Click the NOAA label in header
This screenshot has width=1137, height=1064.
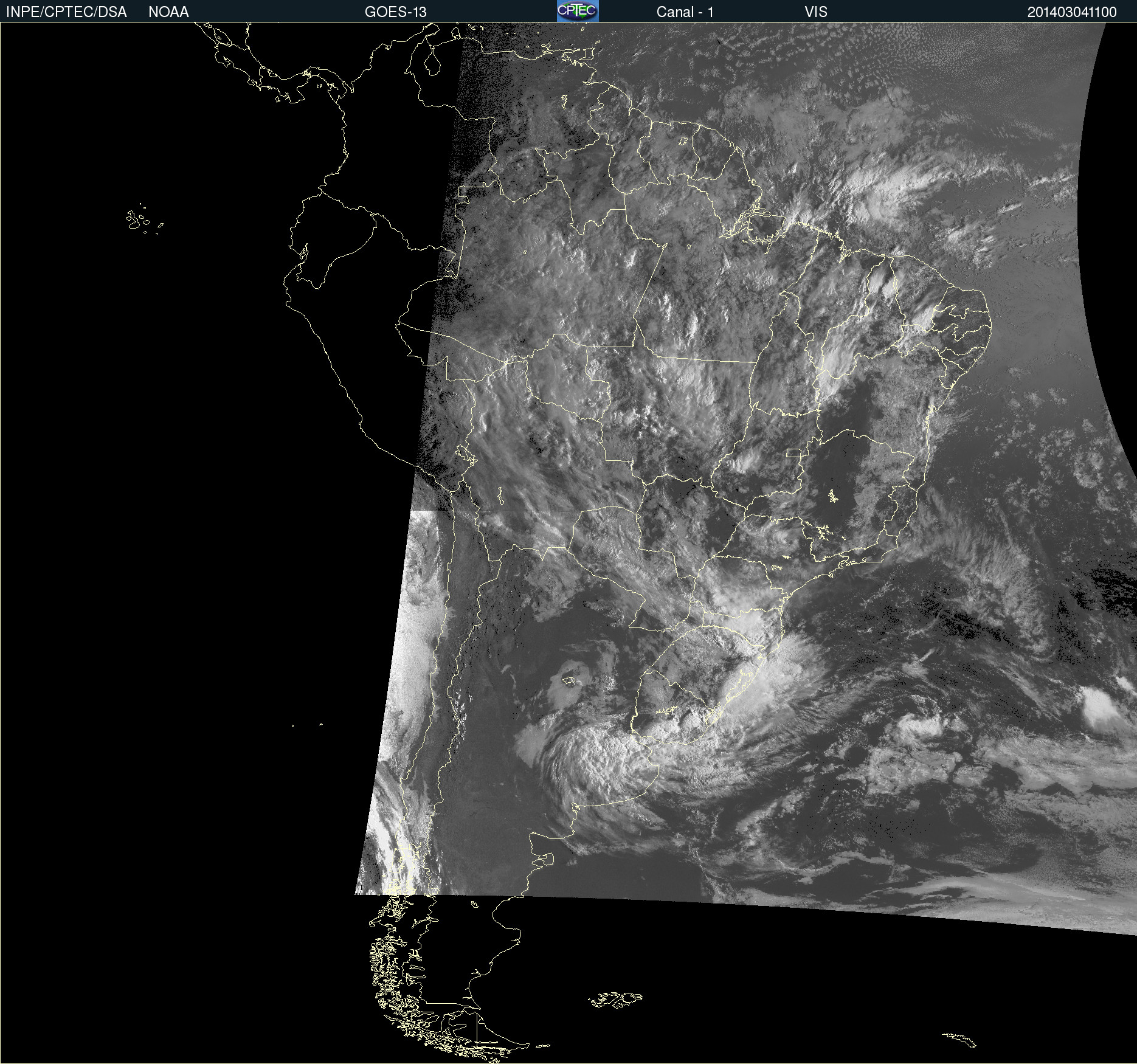click(168, 12)
